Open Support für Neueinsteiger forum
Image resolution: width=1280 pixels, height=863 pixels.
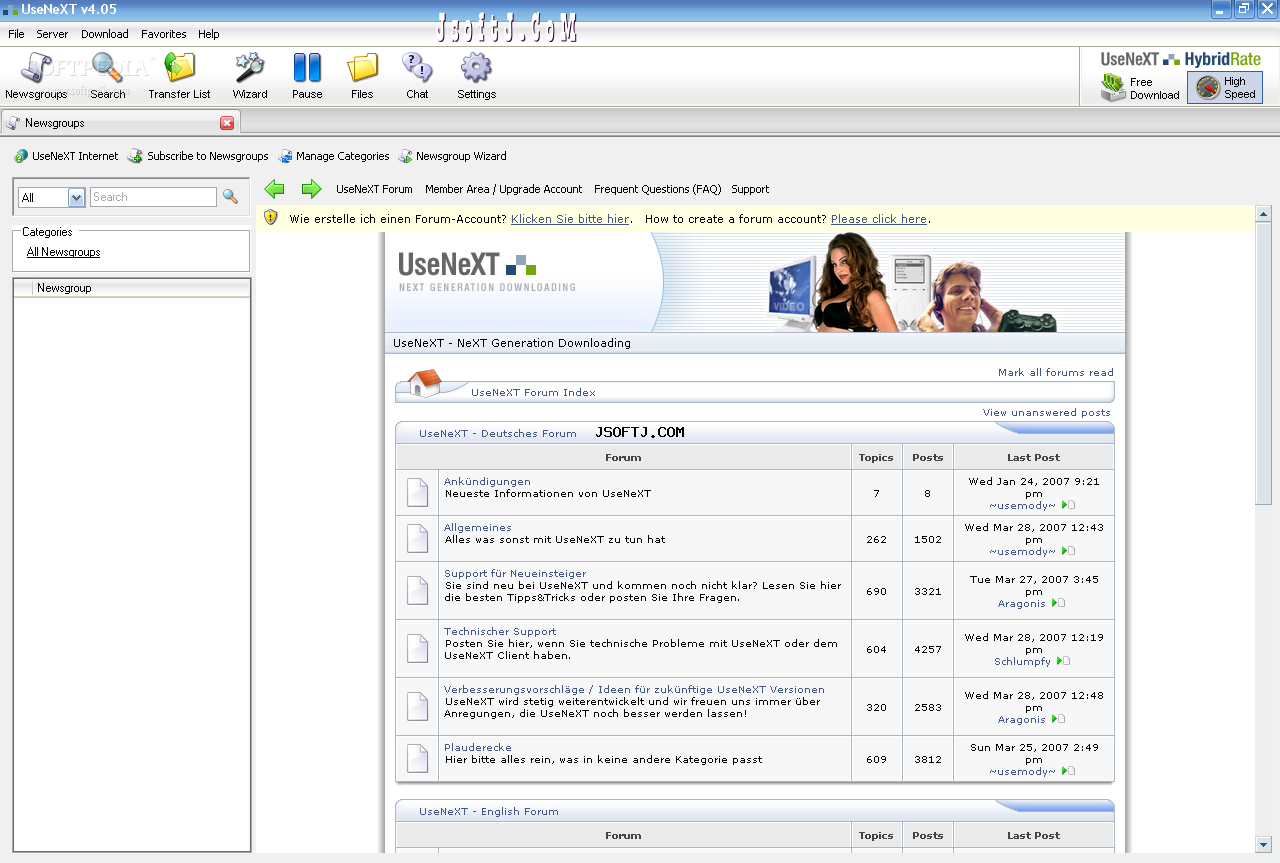[x=515, y=573]
